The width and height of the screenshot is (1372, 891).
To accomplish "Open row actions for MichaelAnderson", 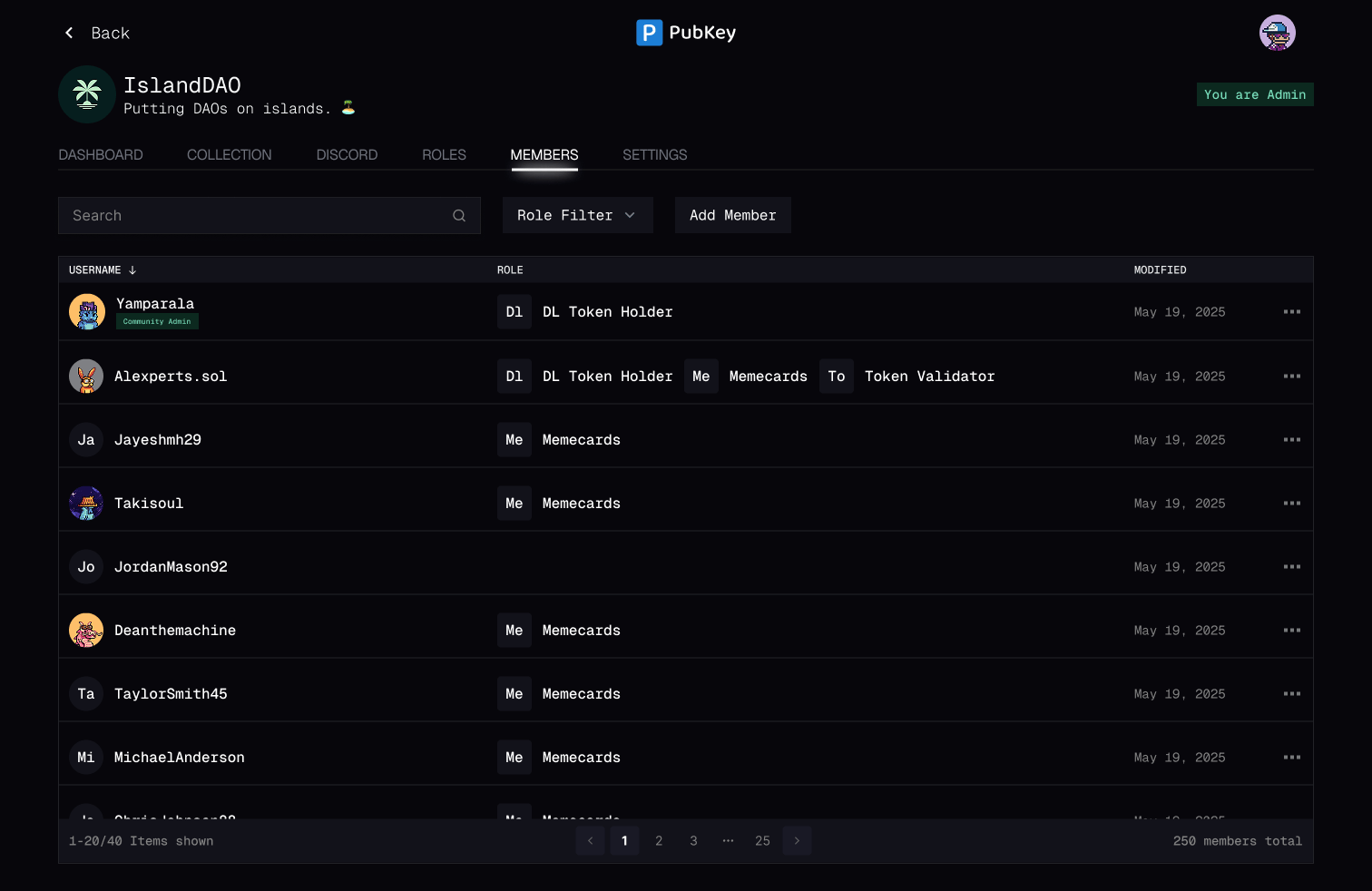I will [1292, 758].
